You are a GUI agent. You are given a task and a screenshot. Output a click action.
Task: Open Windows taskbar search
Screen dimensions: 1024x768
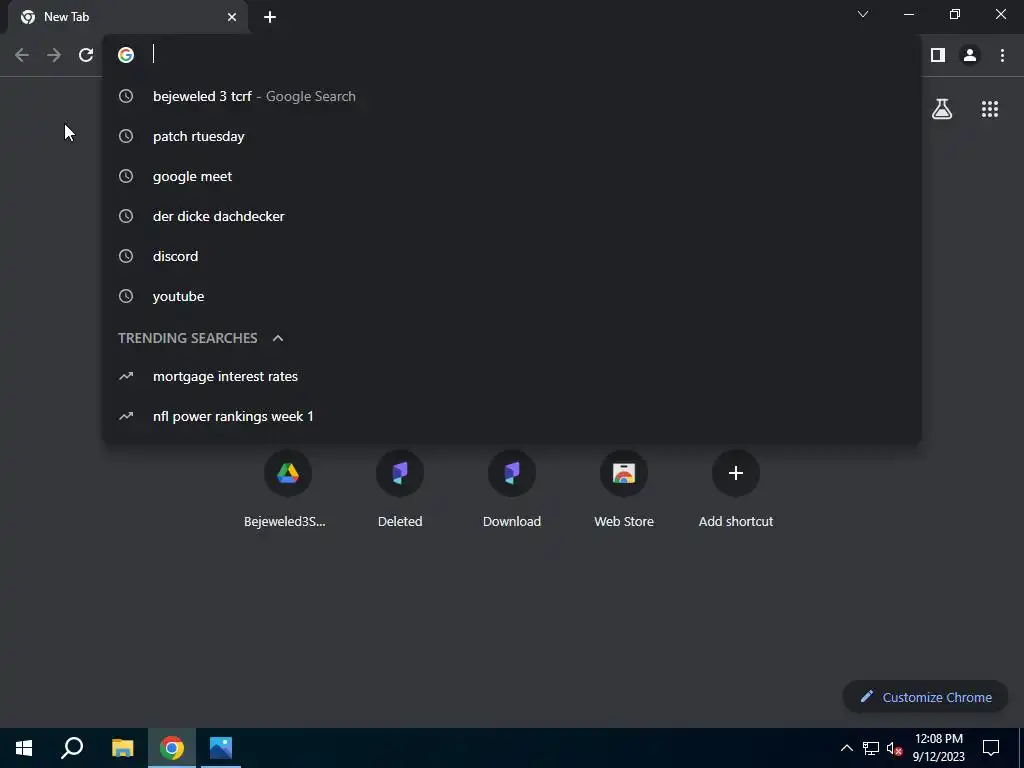[72, 748]
